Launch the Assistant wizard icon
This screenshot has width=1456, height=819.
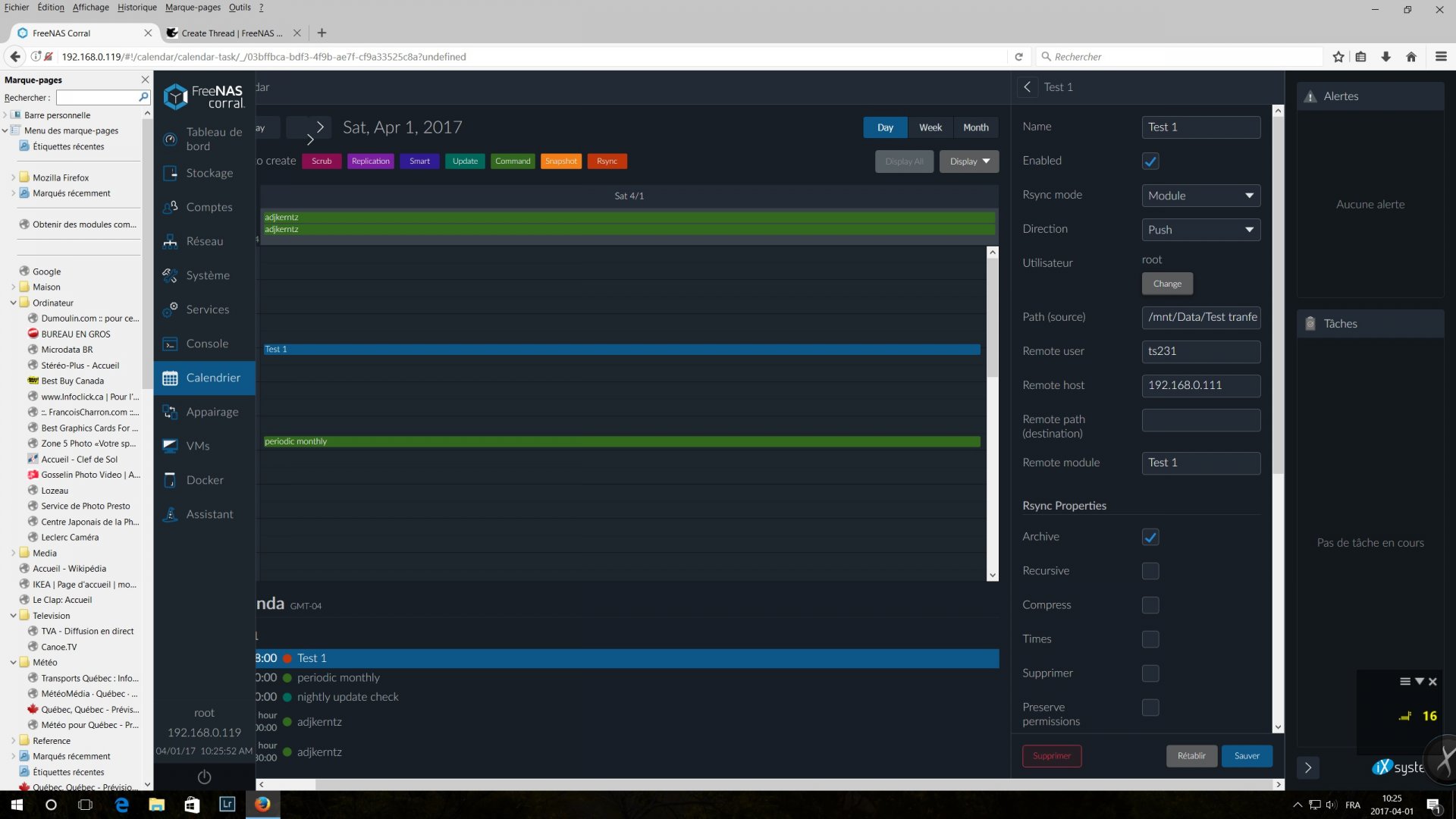(x=171, y=514)
